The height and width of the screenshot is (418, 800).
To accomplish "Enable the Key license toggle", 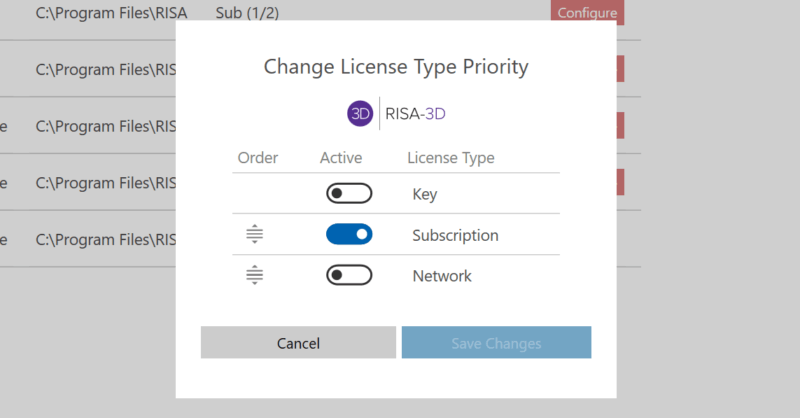I will click(349, 194).
